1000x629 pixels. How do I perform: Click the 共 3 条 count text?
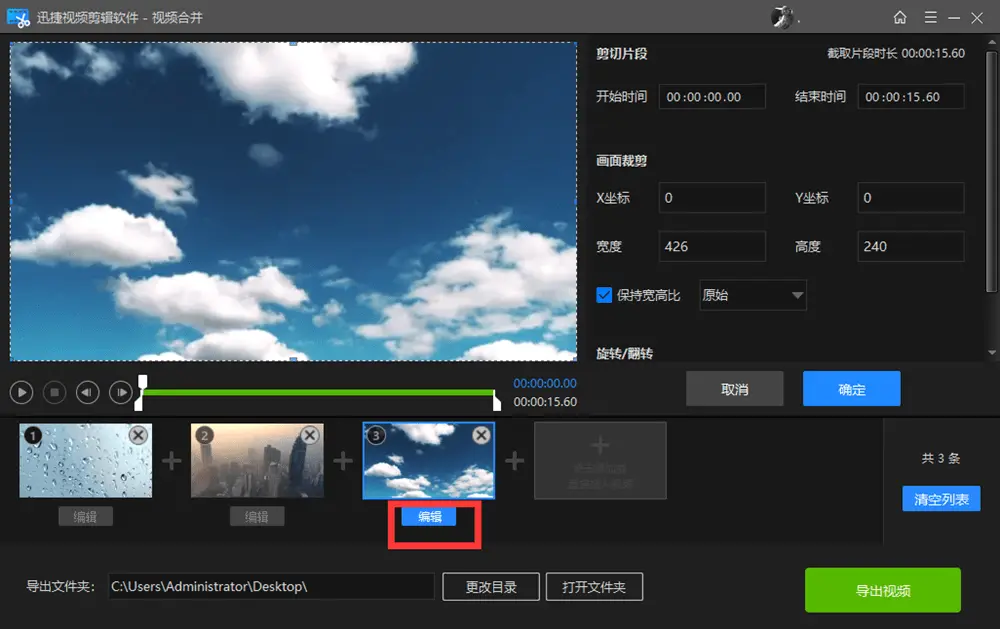coord(941,458)
